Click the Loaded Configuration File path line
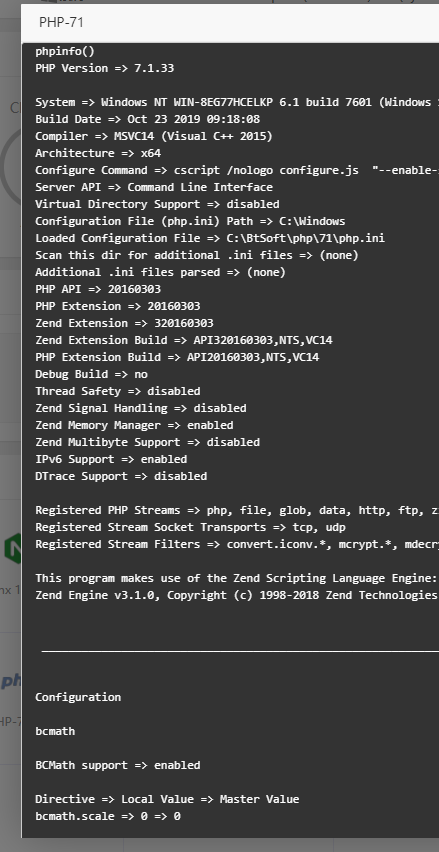The width and height of the screenshot is (439, 852). (x=210, y=239)
